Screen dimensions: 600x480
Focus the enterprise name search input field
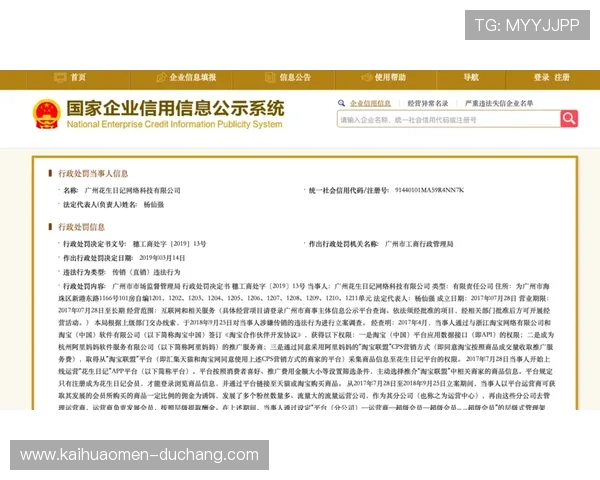pos(448,119)
